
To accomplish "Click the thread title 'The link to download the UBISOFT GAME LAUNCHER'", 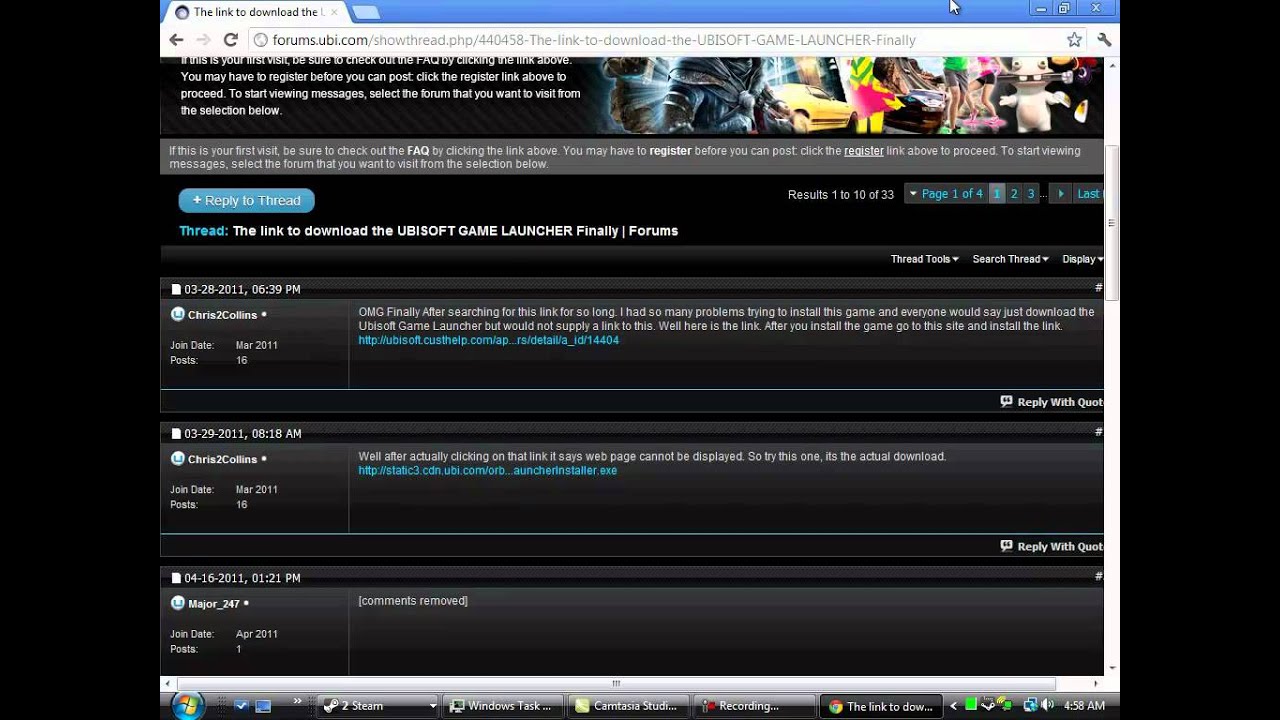I will pyautogui.click(x=455, y=231).
